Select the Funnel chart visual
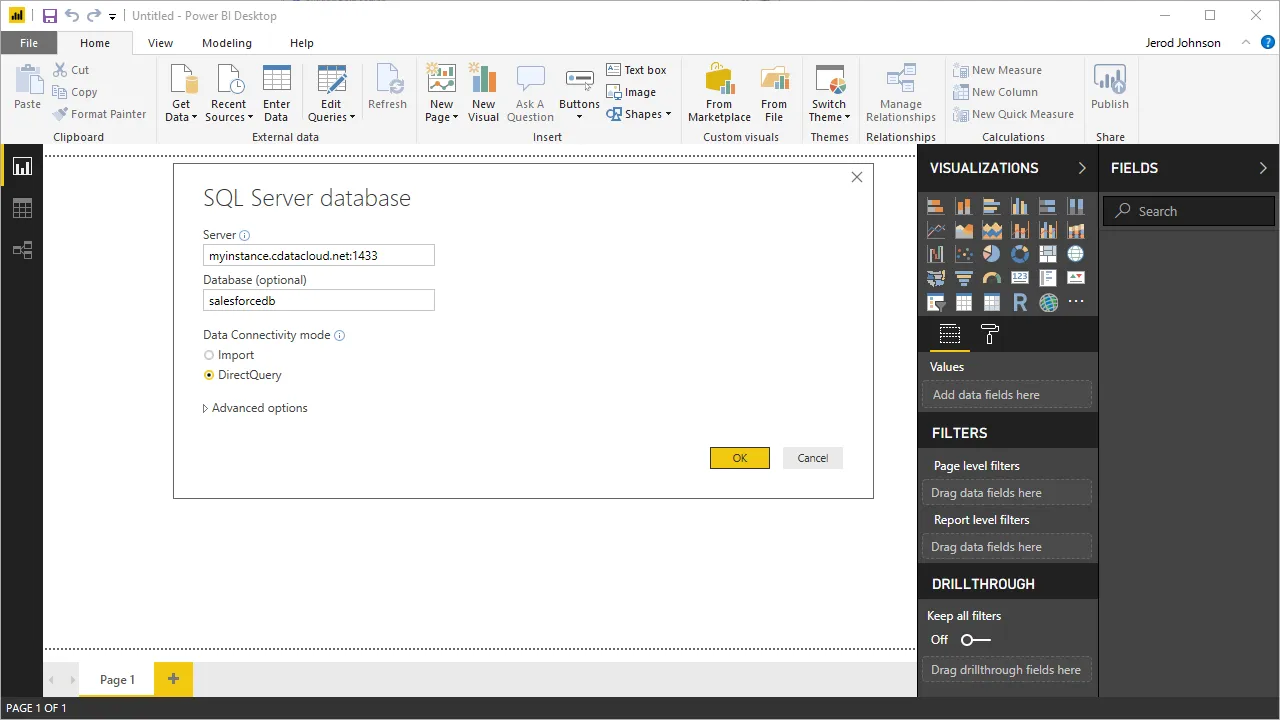 coord(964,278)
